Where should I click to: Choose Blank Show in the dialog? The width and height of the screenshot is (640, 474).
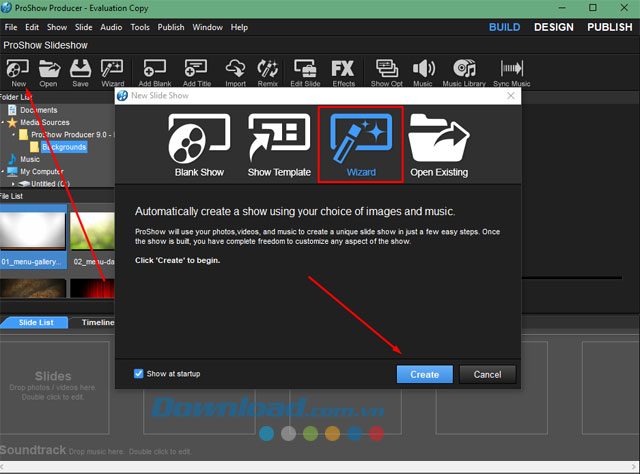click(x=199, y=145)
